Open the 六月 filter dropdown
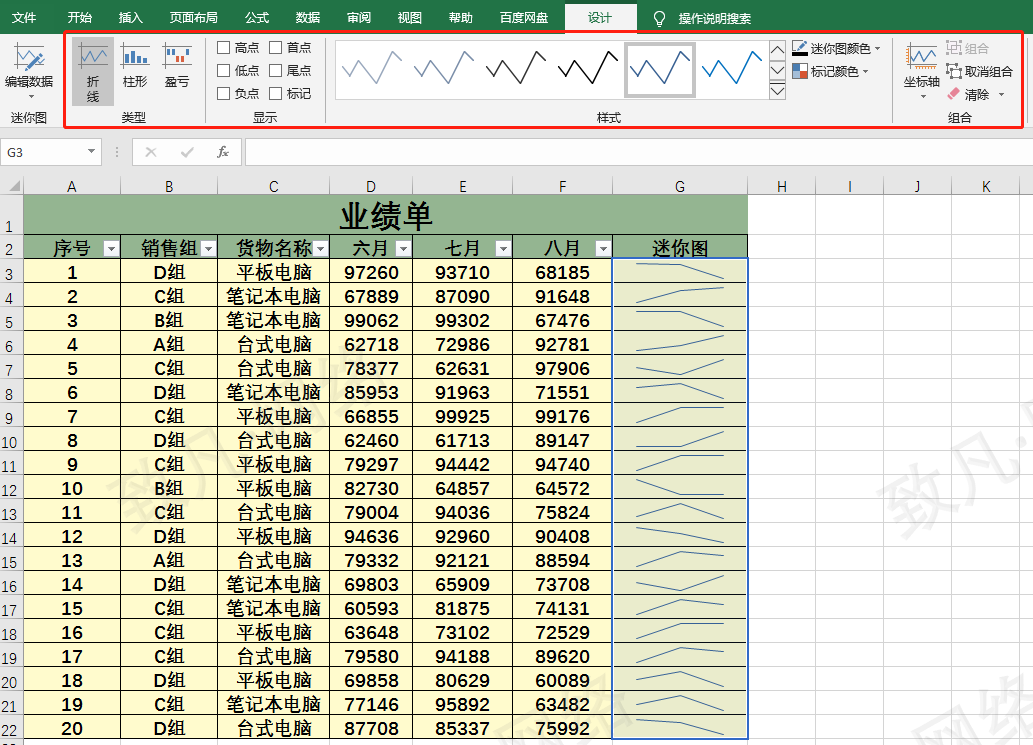 (403, 248)
